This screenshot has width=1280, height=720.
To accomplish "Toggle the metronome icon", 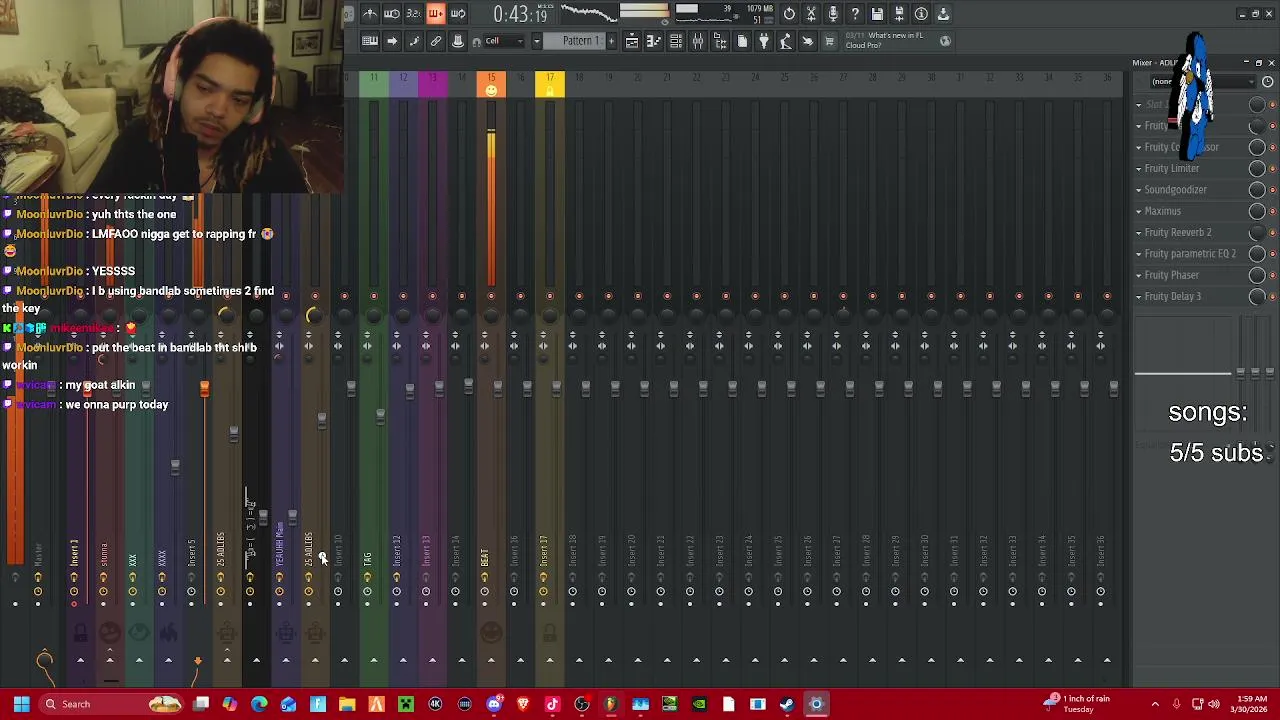I will [370, 14].
